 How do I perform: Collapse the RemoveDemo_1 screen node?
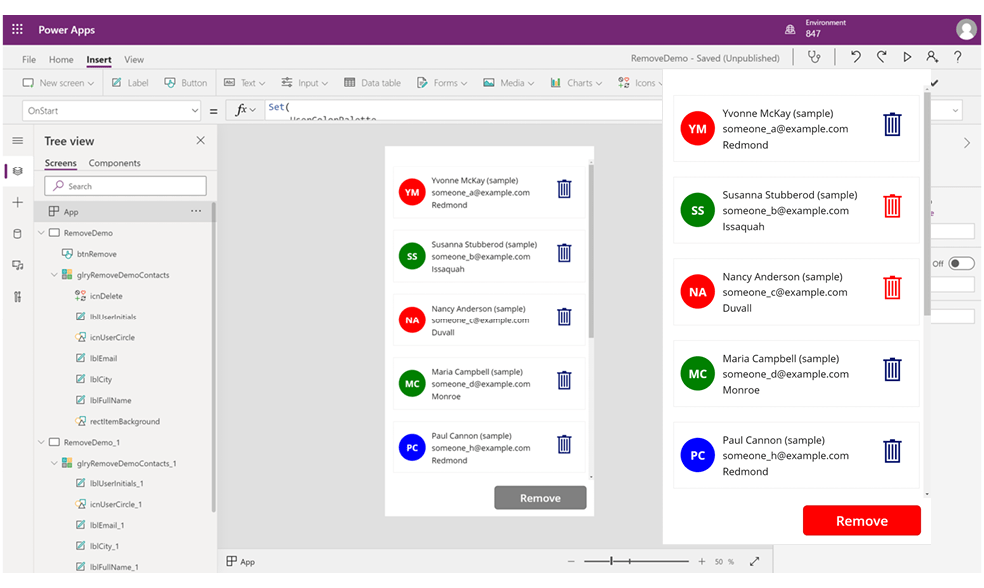coord(41,442)
